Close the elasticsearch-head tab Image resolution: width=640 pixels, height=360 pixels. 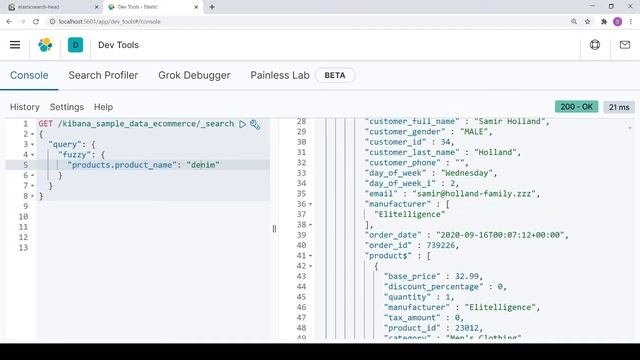click(x=97, y=7)
